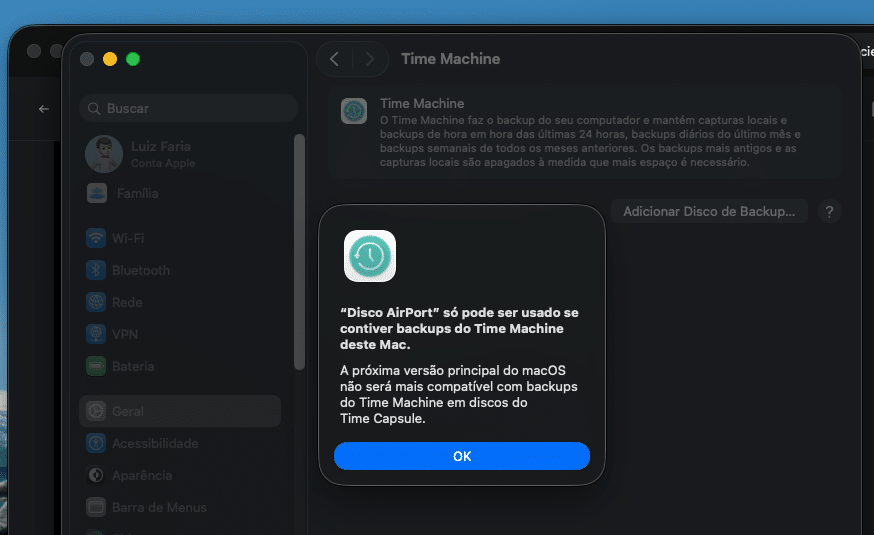
Task: Open the Acessibilidade settings icon
Action: [96, 443]
